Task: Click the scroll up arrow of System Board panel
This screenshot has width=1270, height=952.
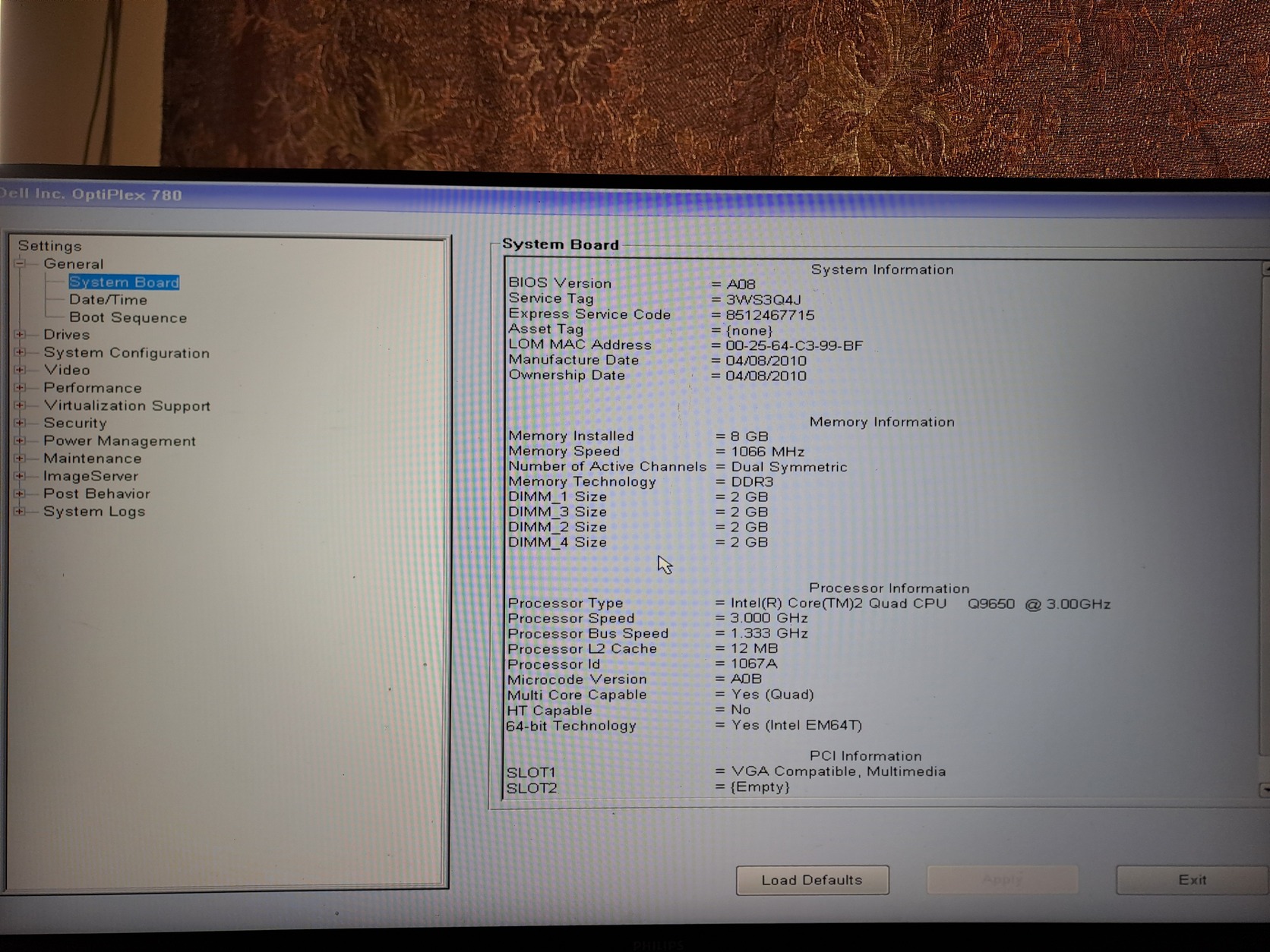Action: [1265, 269]
